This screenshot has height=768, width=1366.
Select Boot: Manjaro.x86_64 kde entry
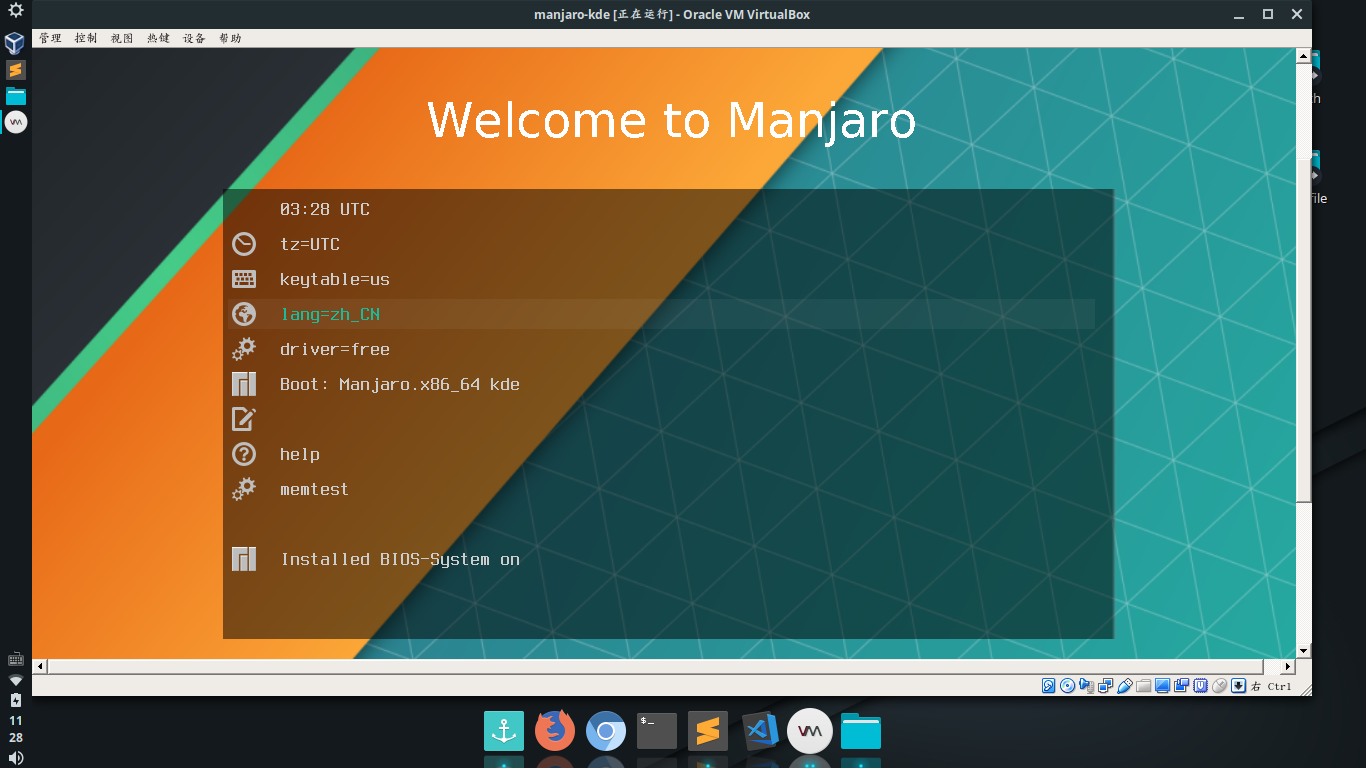click(x=662, y=384)
